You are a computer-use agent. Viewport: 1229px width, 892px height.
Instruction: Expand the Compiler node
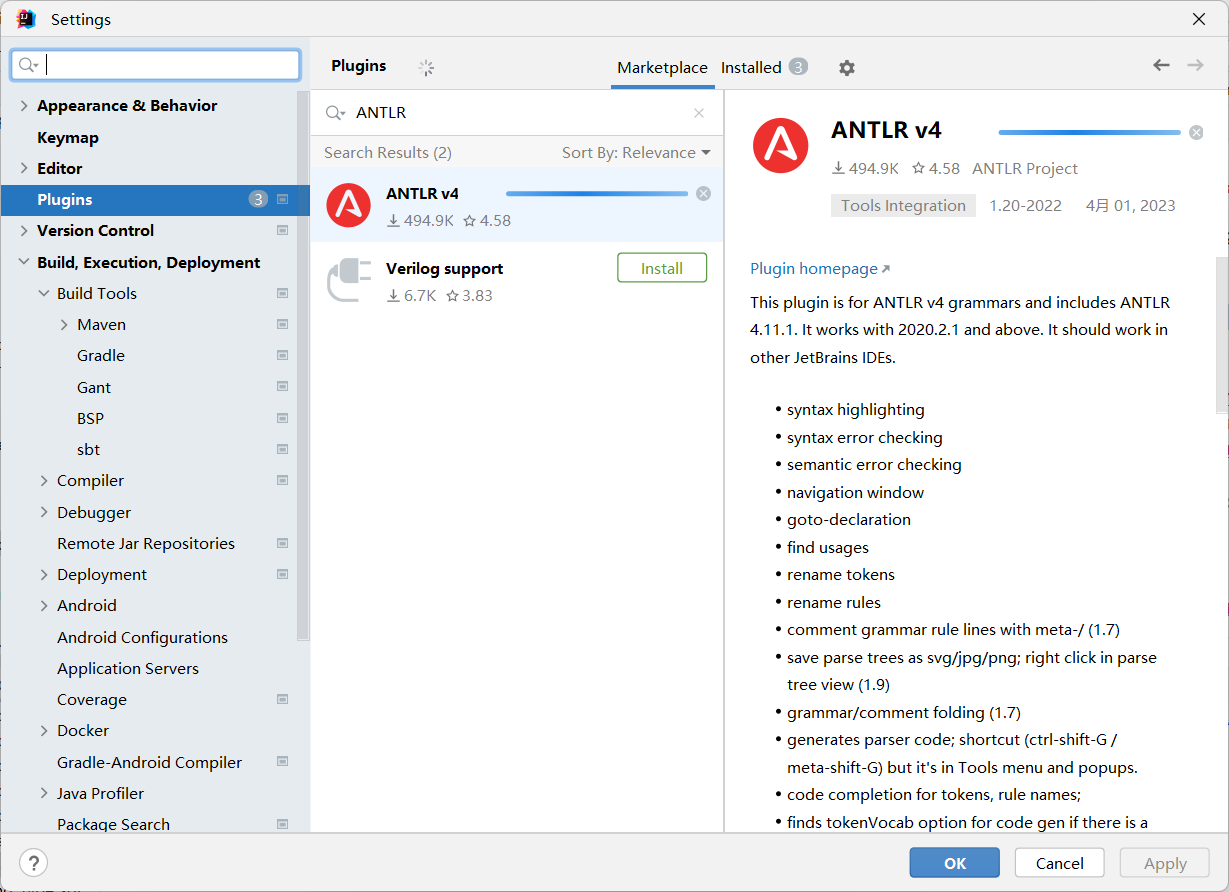[x=44, y=481]
